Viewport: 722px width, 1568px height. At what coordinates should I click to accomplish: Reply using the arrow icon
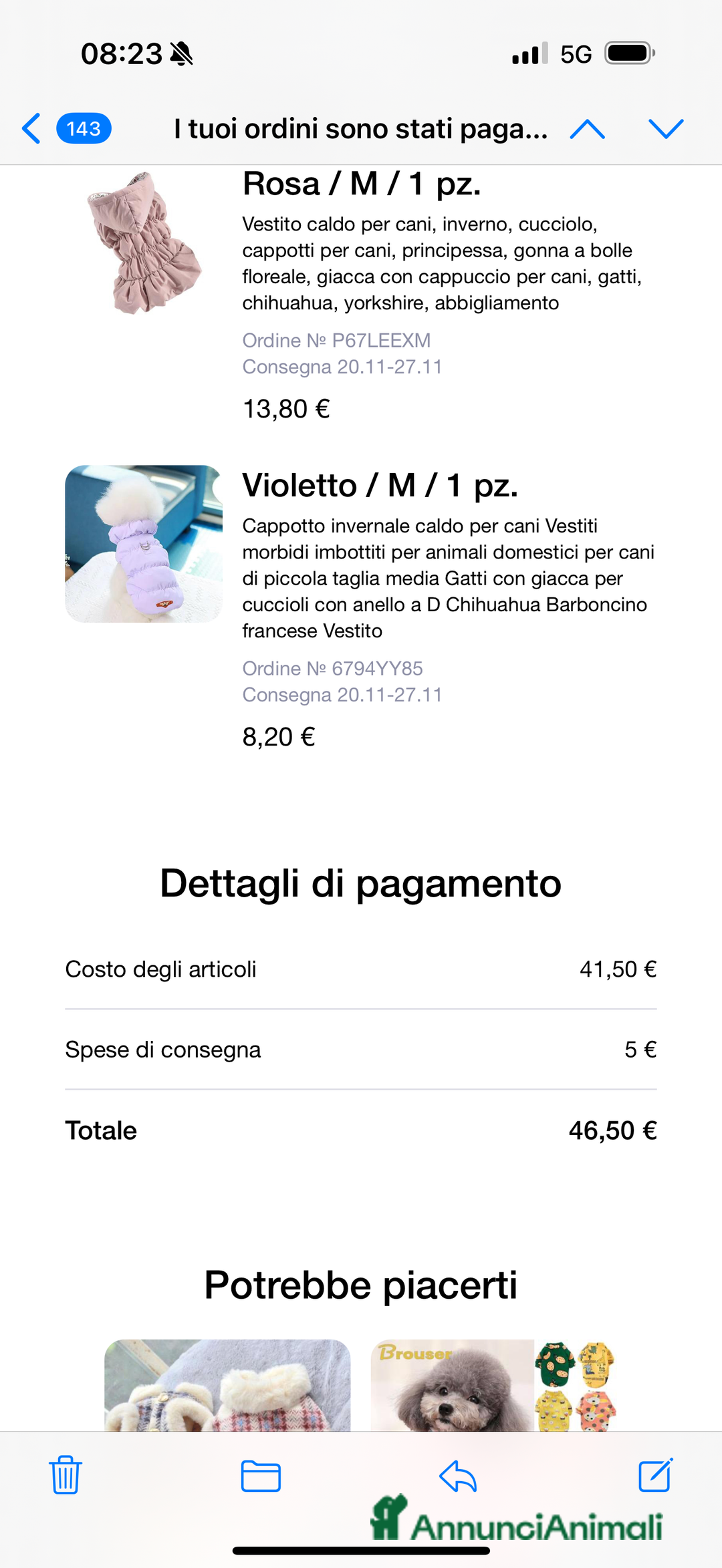pos(458,1476)
